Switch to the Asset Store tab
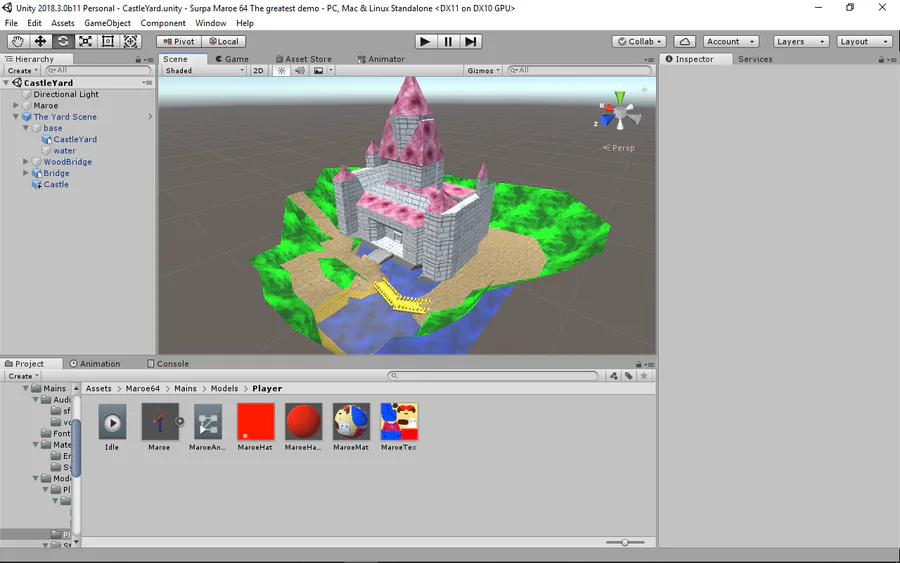900x563 pixels. (304, 59)
